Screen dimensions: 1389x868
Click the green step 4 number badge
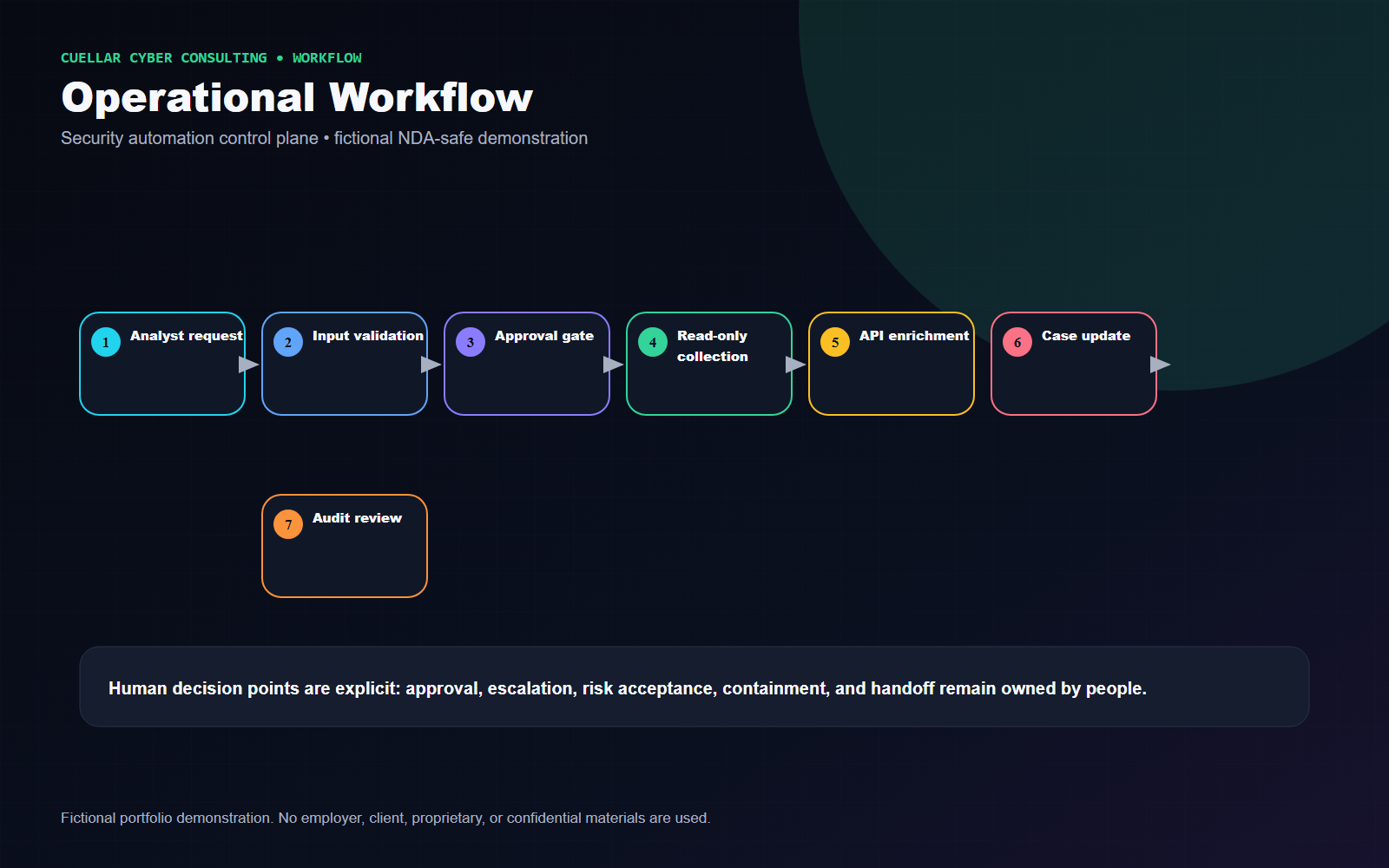(x=653, y=342)
